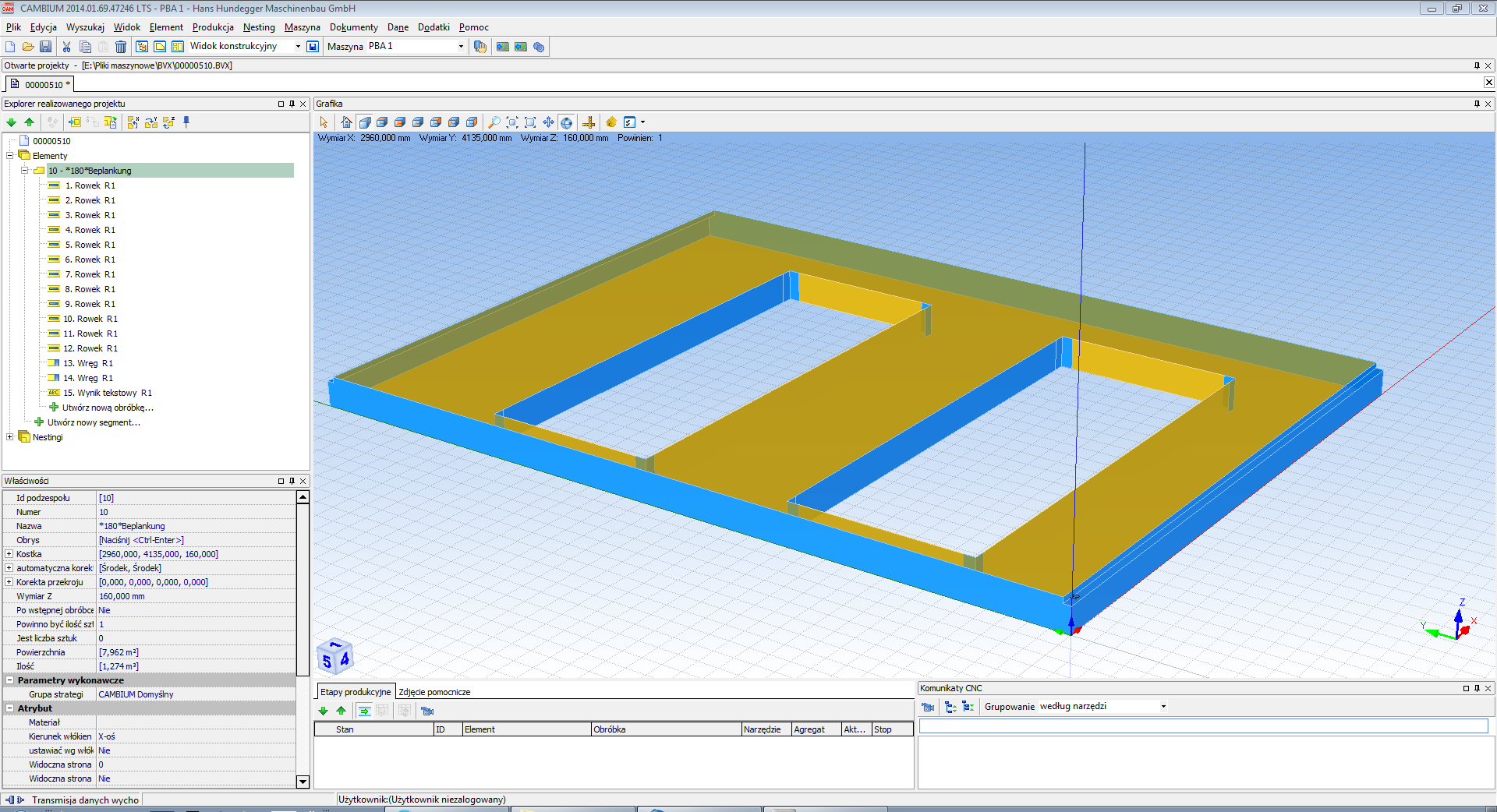Switch to Zdjęcie pomocnicze tab
This screenshot has width=1497, height=812.
tap(434, 692)
